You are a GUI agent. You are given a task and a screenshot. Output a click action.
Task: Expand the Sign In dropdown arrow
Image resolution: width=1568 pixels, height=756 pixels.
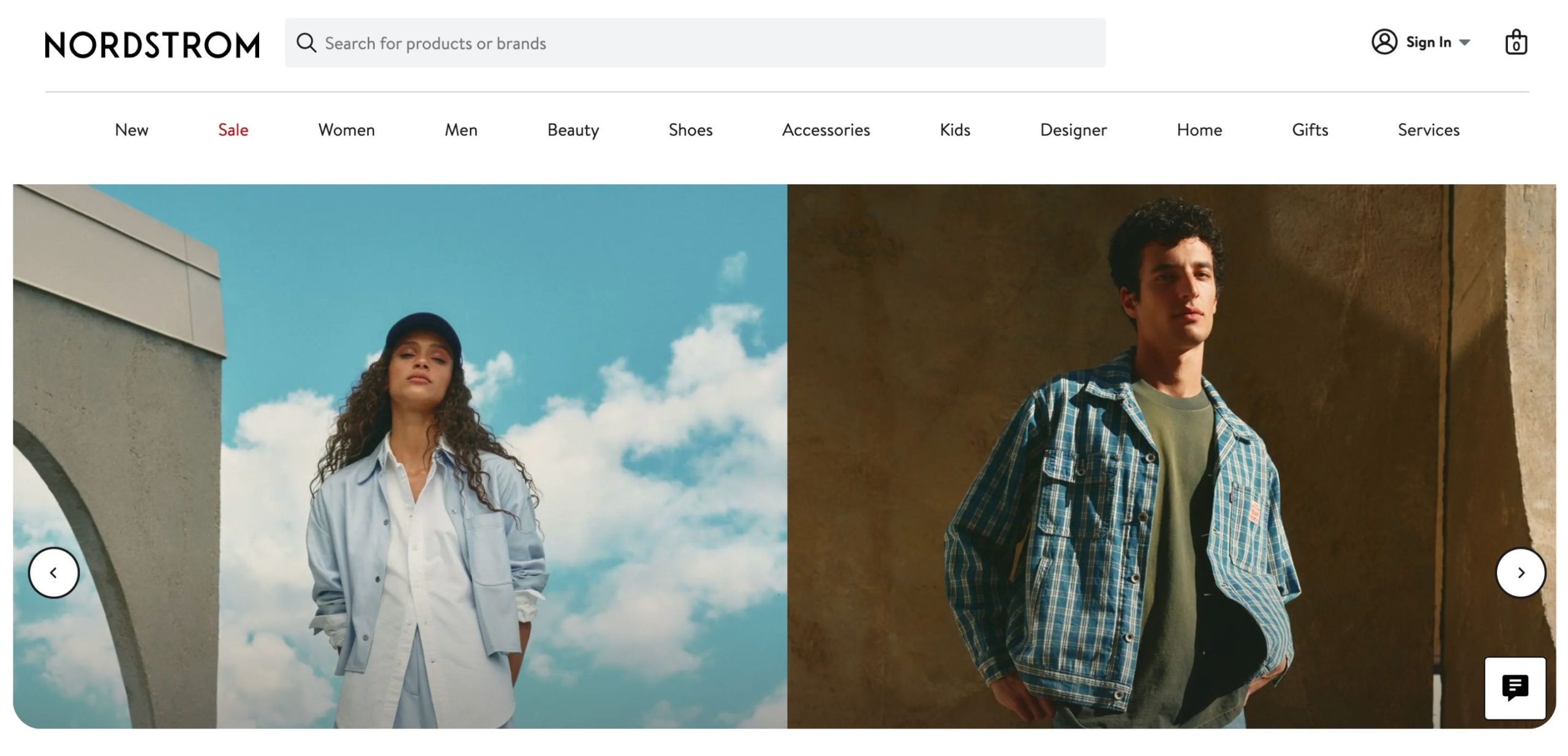(1464, 43)
